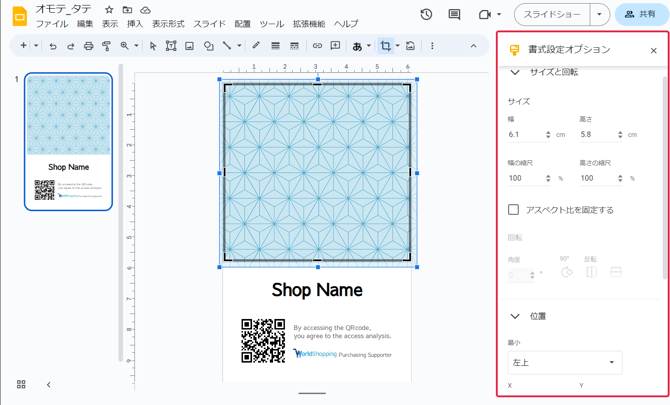Activate the crop image tool
Screen dimensions: 670x405
coord(385,46)
